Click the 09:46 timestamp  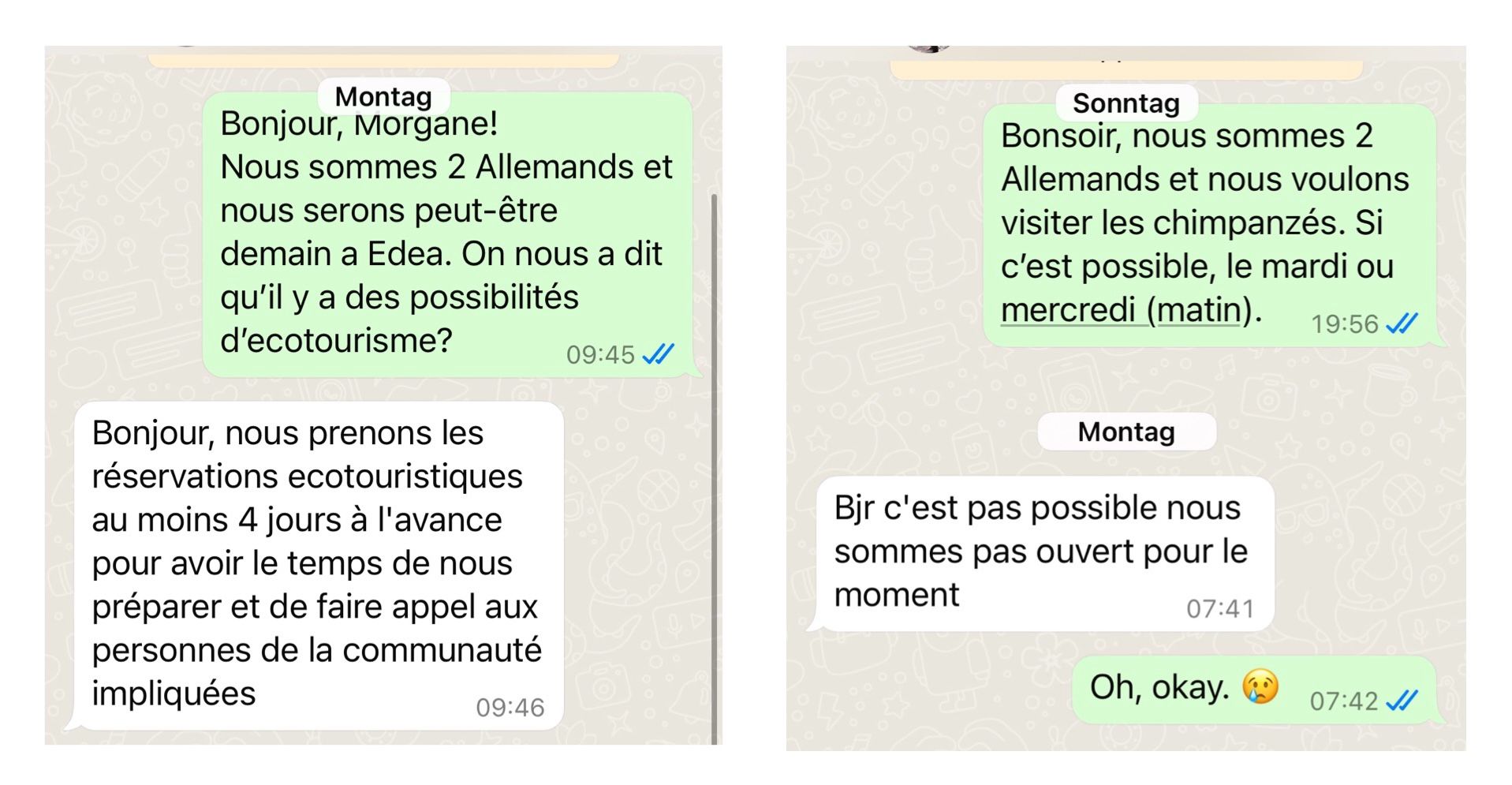pos(510,707)
